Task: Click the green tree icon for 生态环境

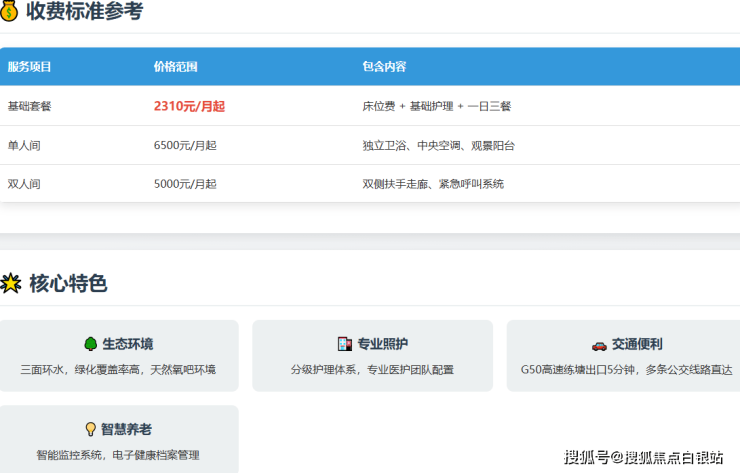Action: [90, 344]
